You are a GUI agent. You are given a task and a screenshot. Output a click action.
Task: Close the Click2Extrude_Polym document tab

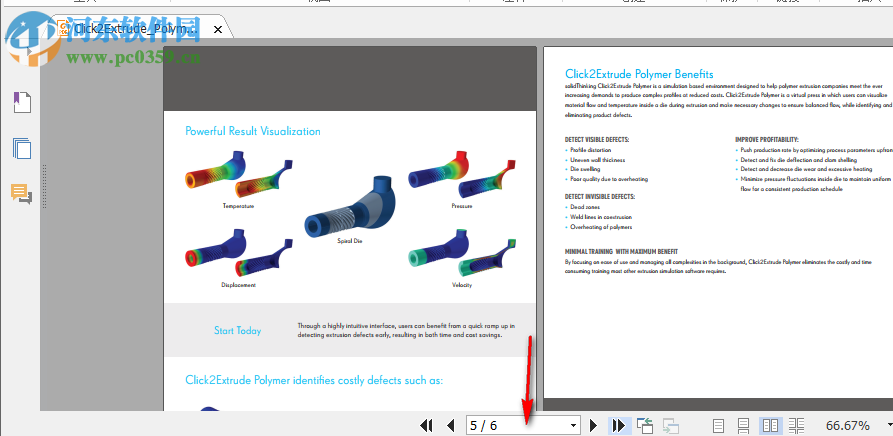click(218, 29)
